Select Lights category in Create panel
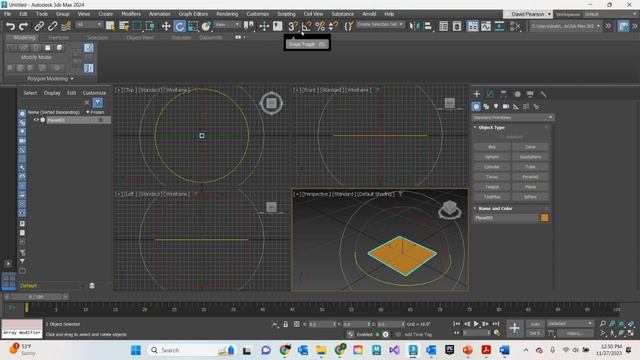640x360 pixels. click(x=496, y=107)
